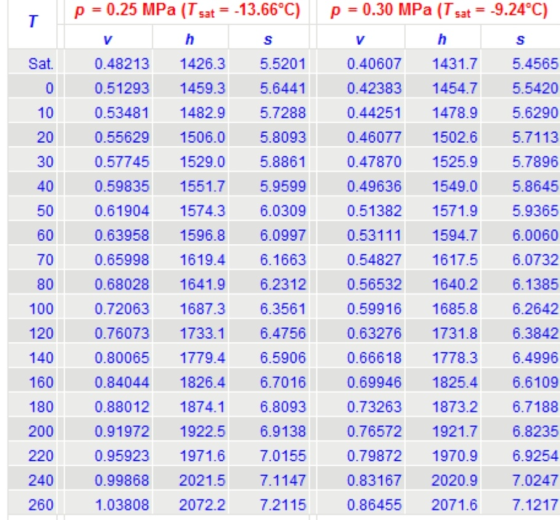Viewport: 560px width, 520px height.
Task: Select the cell value 1506.0
Action: (x=202, y=137)
